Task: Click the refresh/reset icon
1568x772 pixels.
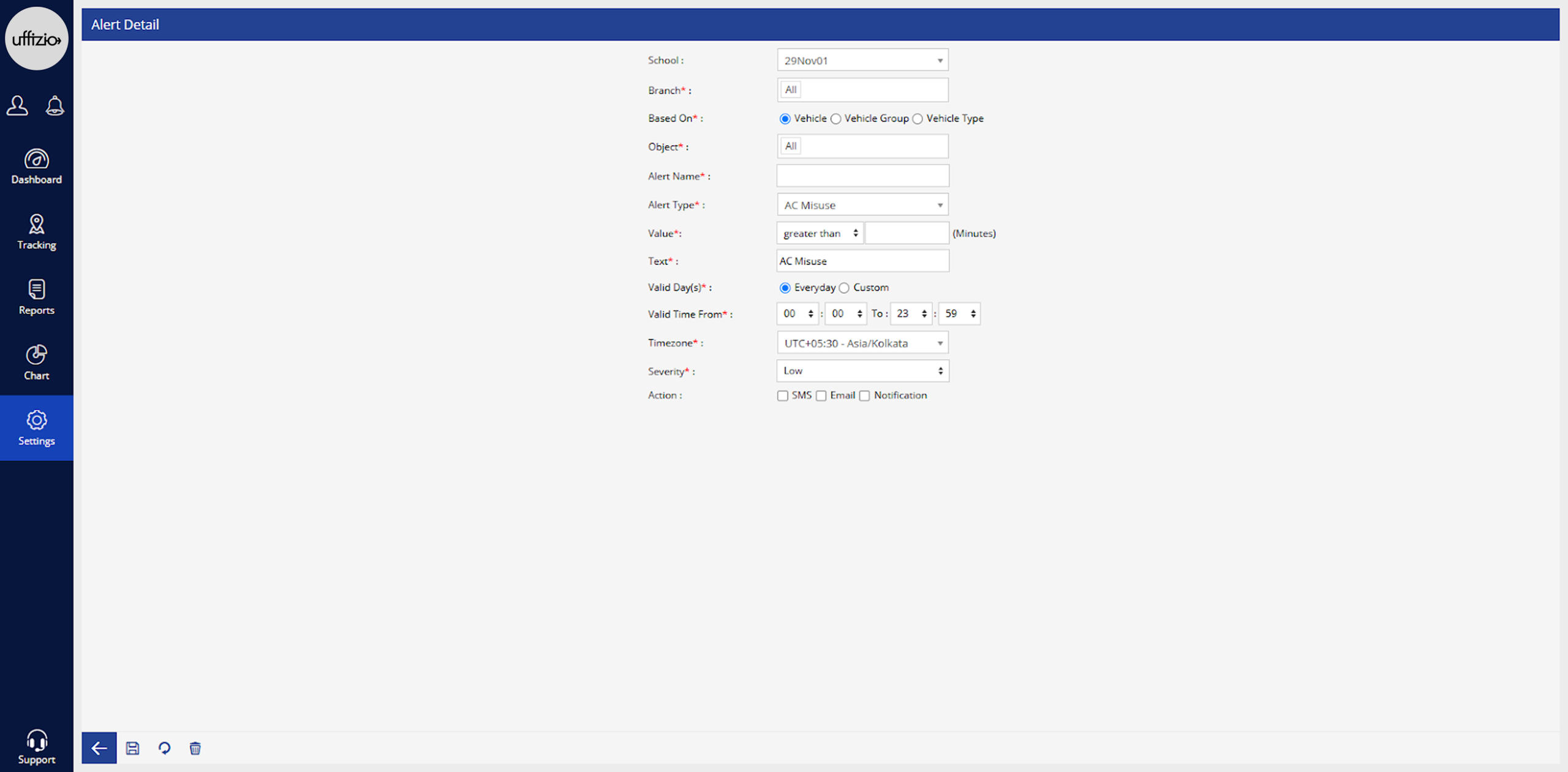Action: click(x=164, y=748)
